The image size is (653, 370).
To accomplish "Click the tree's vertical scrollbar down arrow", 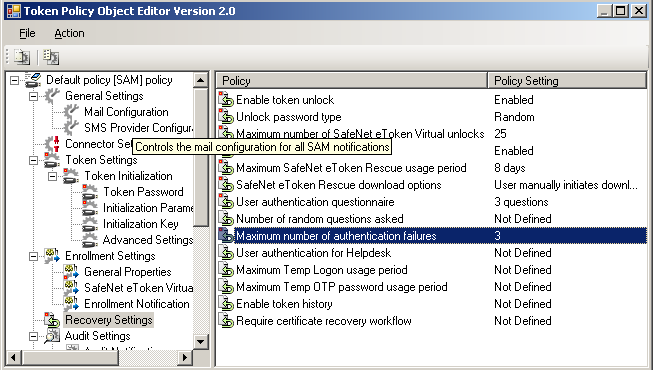I will 201,342.
